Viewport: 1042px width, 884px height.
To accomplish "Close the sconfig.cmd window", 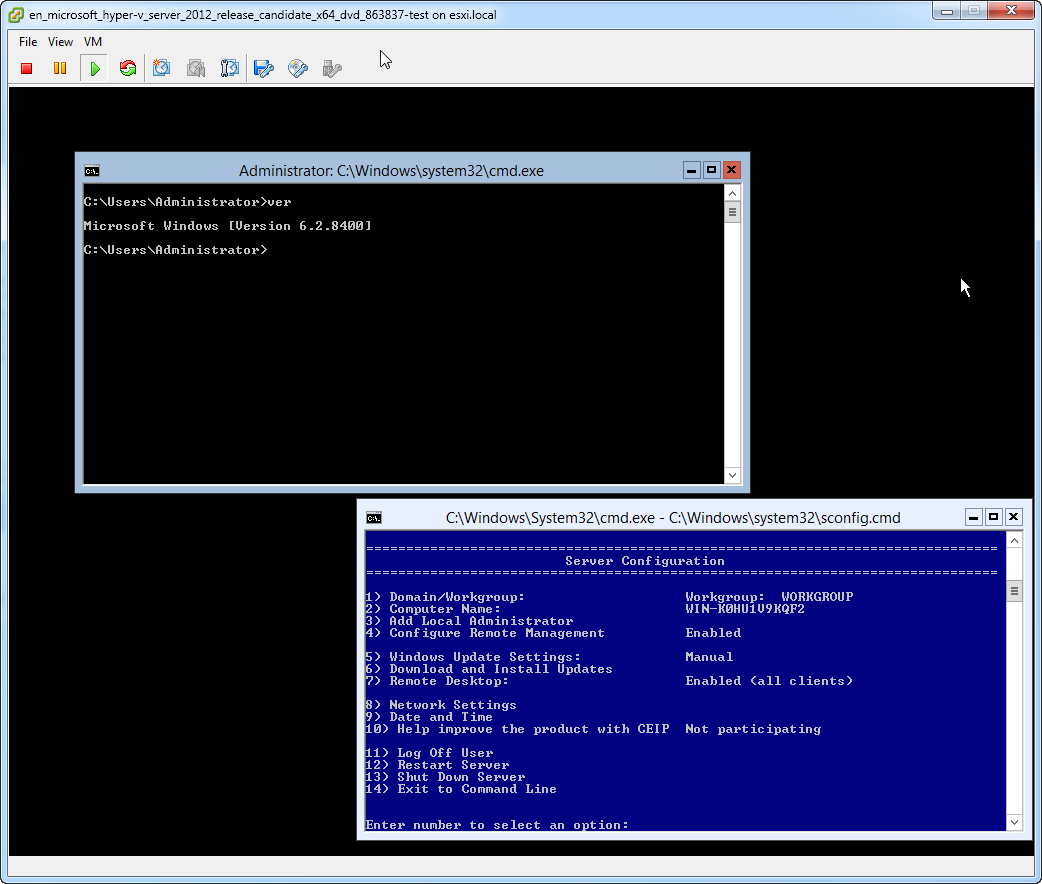I will point(1013,517).
